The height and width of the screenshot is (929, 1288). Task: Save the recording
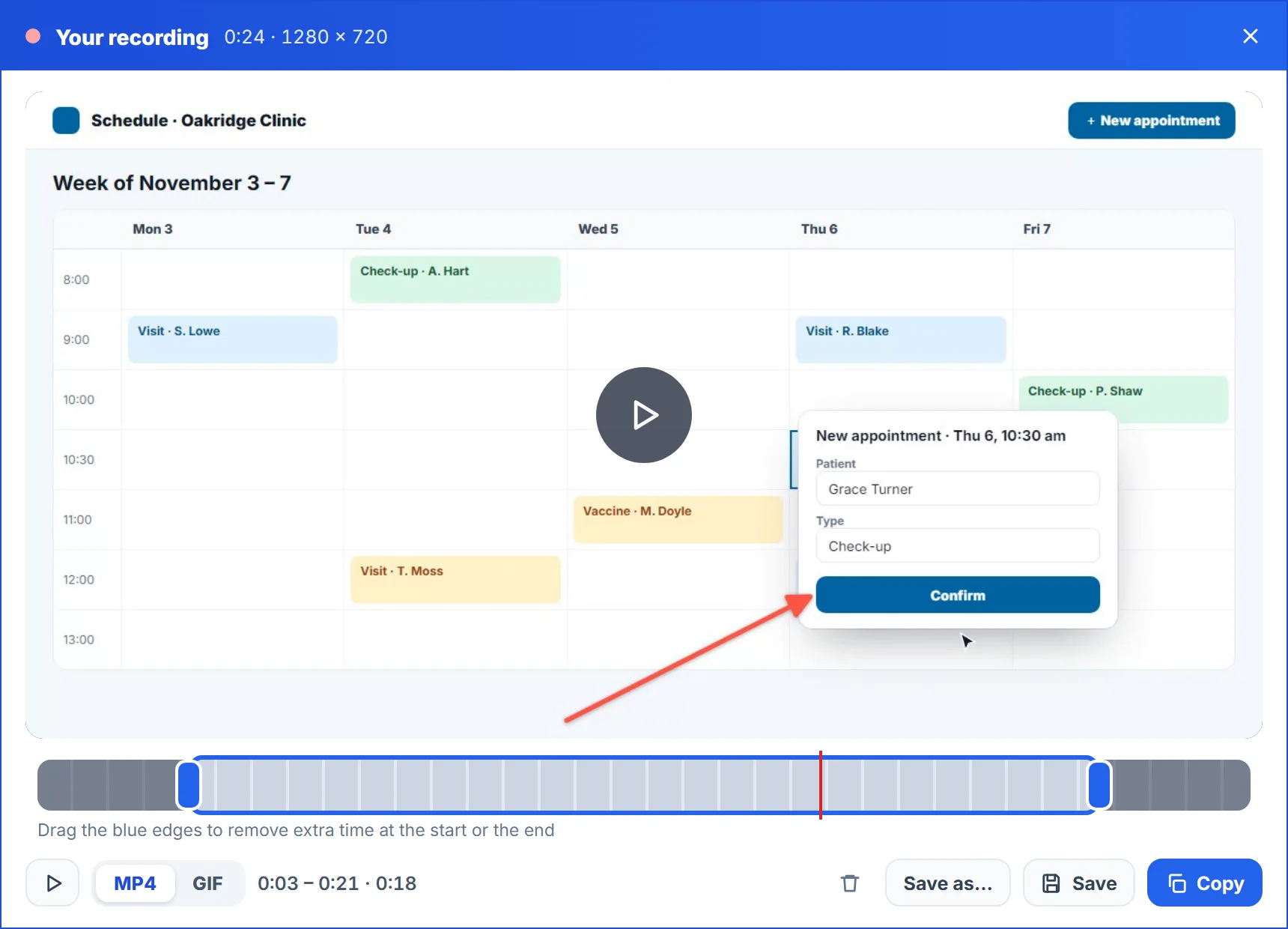tap(1078, 883)
